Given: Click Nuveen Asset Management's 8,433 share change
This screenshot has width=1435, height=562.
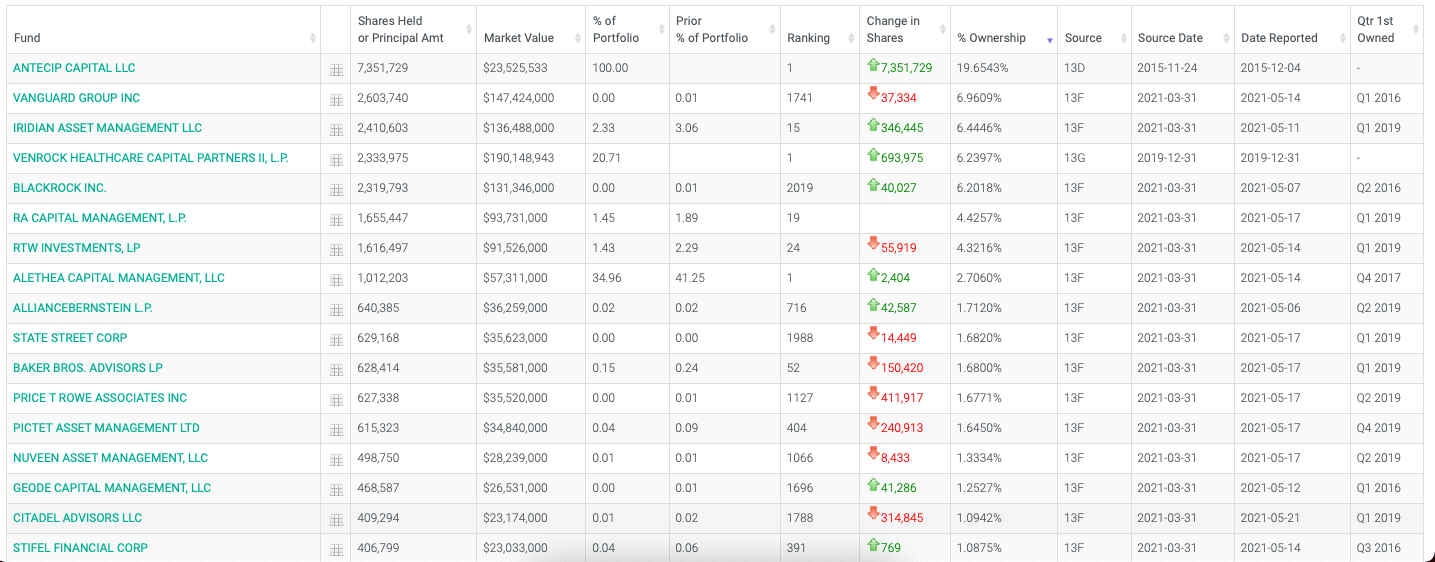Looking at the screenshot, I should pyautogui.click(x=895, y=459).
